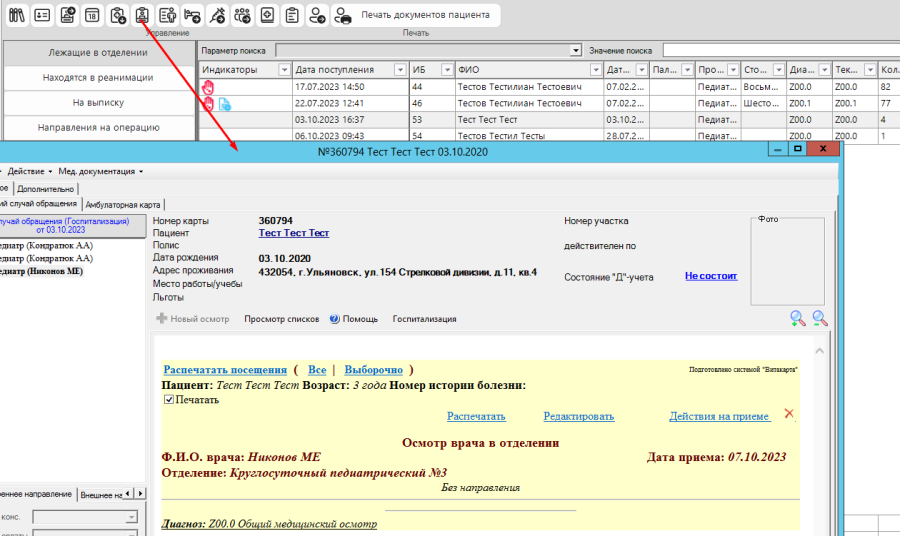900x536 pixels.
Task: Select Находятся в реанимации in the left panel
Action: [98, 77]
